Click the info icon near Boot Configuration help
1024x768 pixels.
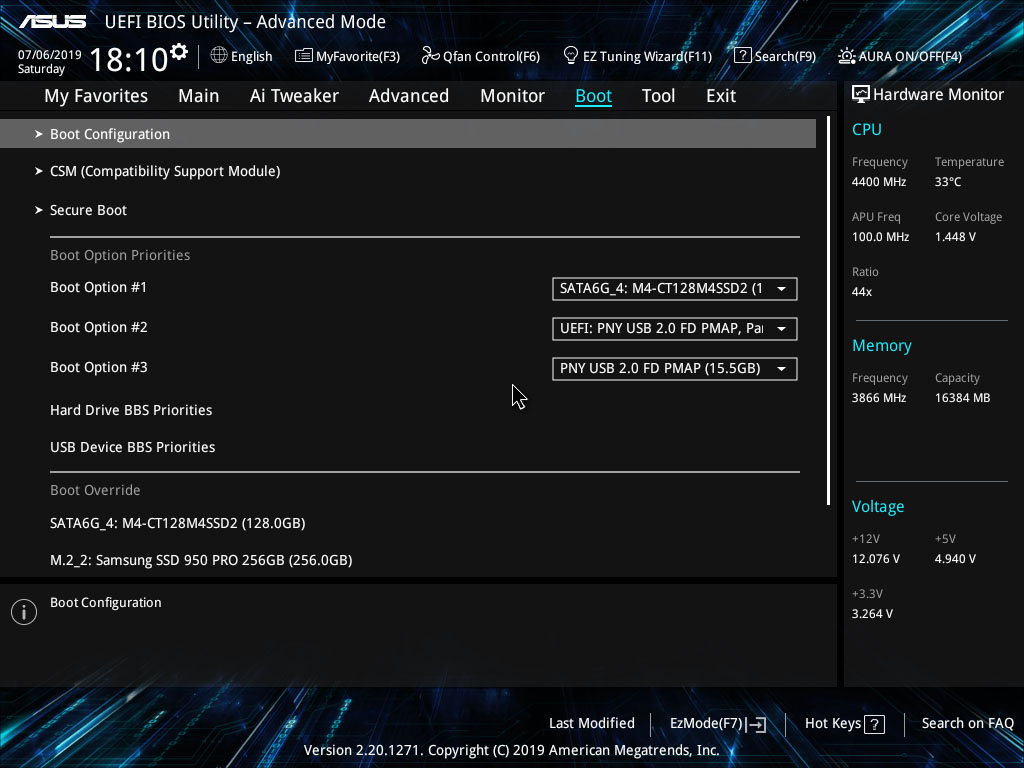pyautogui.click(x=24, y=612)
